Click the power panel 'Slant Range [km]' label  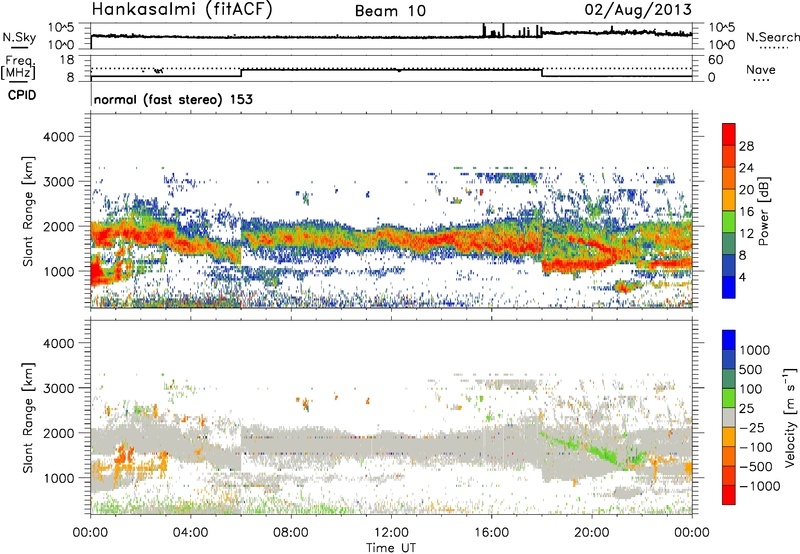28,211
